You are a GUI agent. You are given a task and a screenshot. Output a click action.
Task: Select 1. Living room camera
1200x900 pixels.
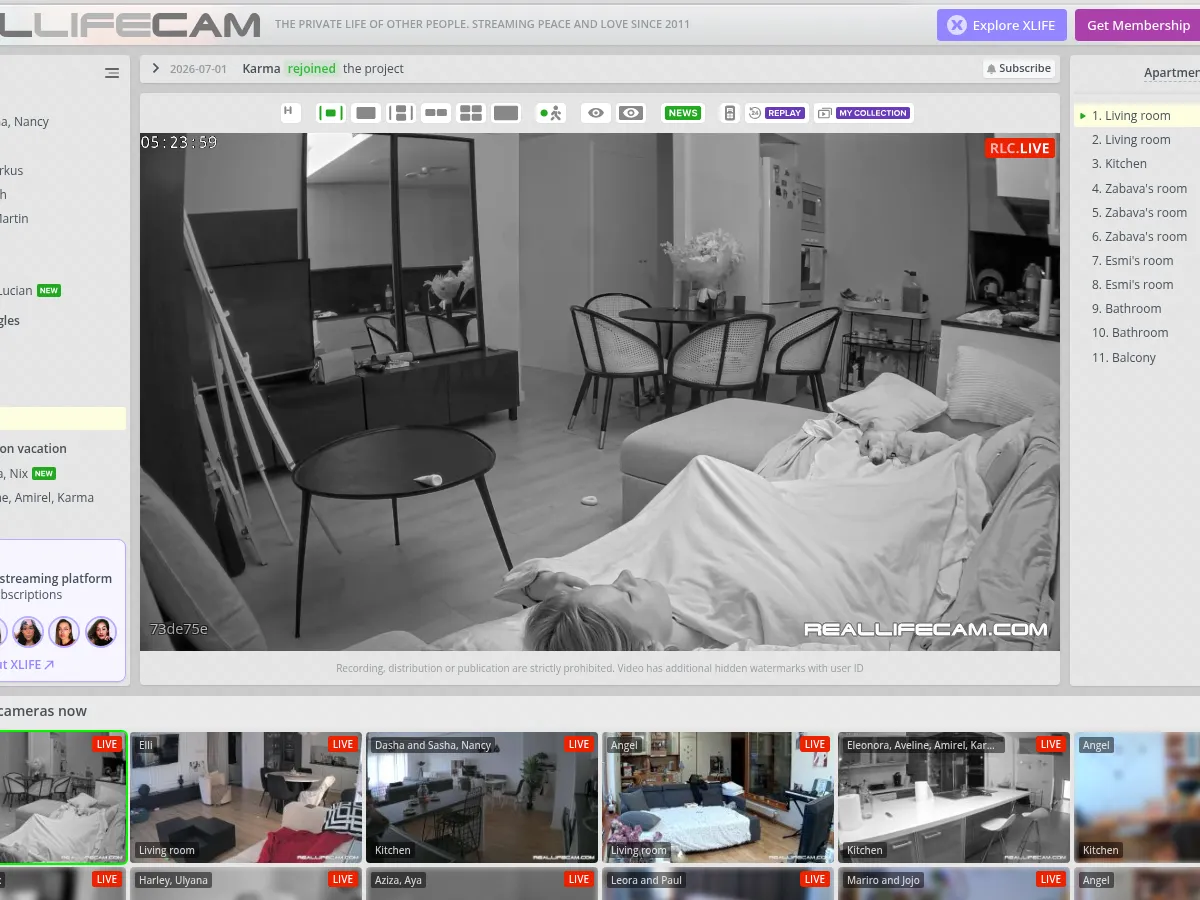[x=1137, y=116]
